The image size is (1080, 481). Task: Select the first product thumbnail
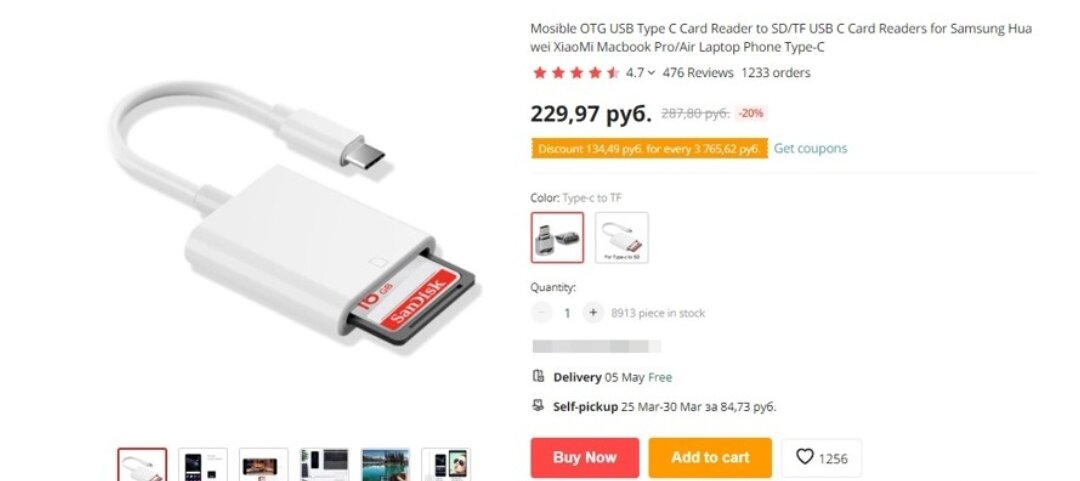click(x=142, y=464)
